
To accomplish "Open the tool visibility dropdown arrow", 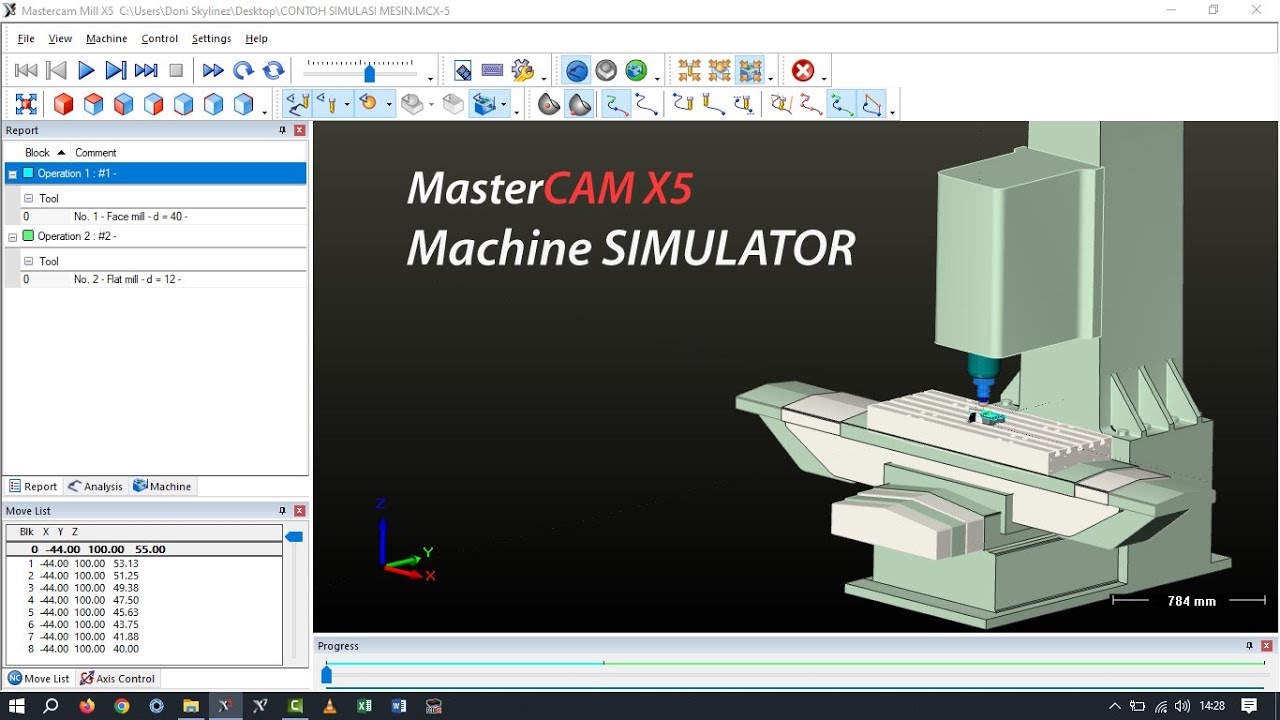I will point(347,104).
